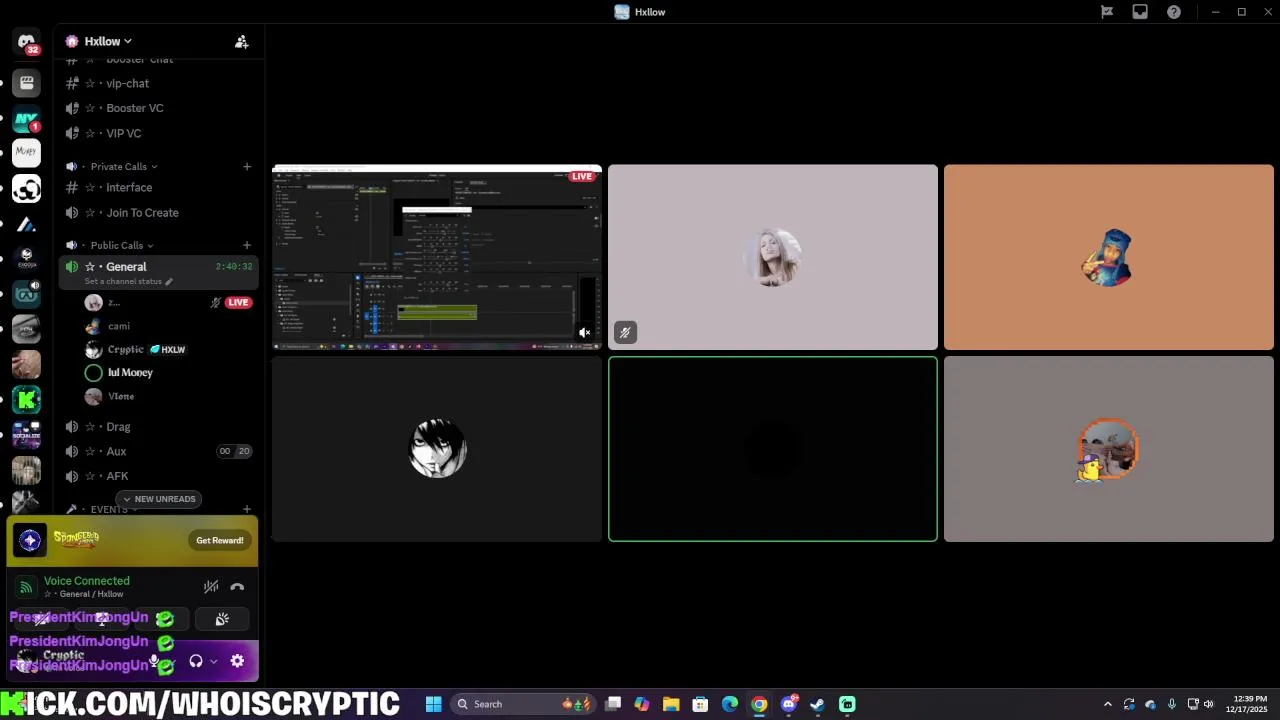Disconnect from voice with the hang-up icon
Screen dimensions: 1280x720
click(237, 587)
